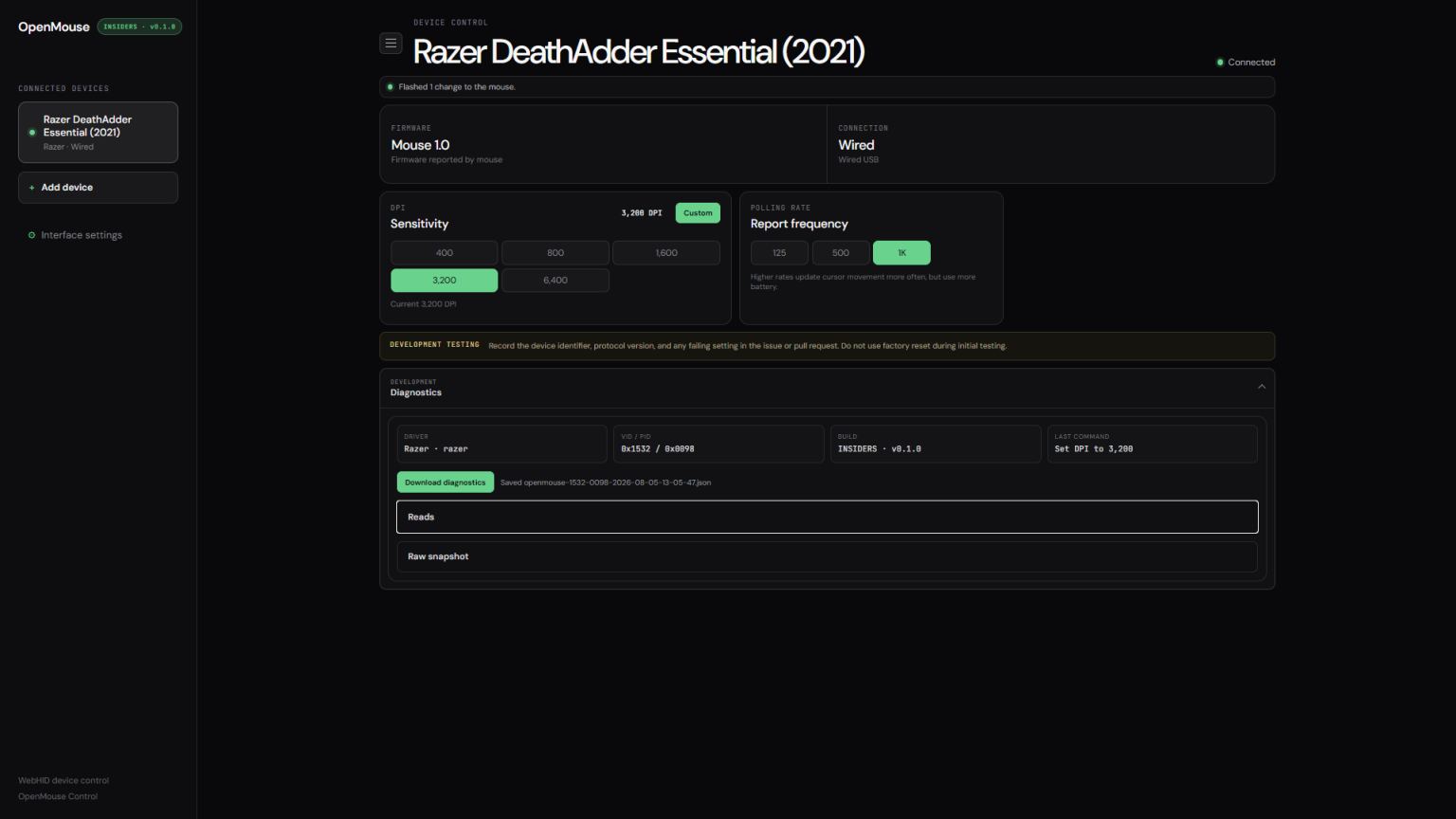The width and height of the screenshot is (1456, 819).
Task: Click the green dot beside Razer DeathAdder sidebar entry
Action: [x=32, y=133]
